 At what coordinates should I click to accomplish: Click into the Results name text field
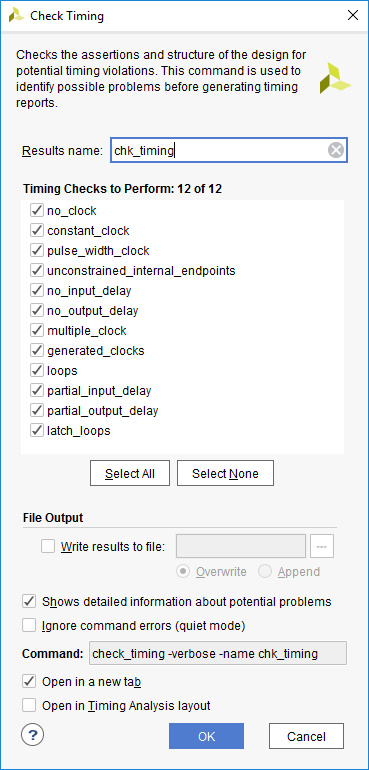[x=219, y=150]
